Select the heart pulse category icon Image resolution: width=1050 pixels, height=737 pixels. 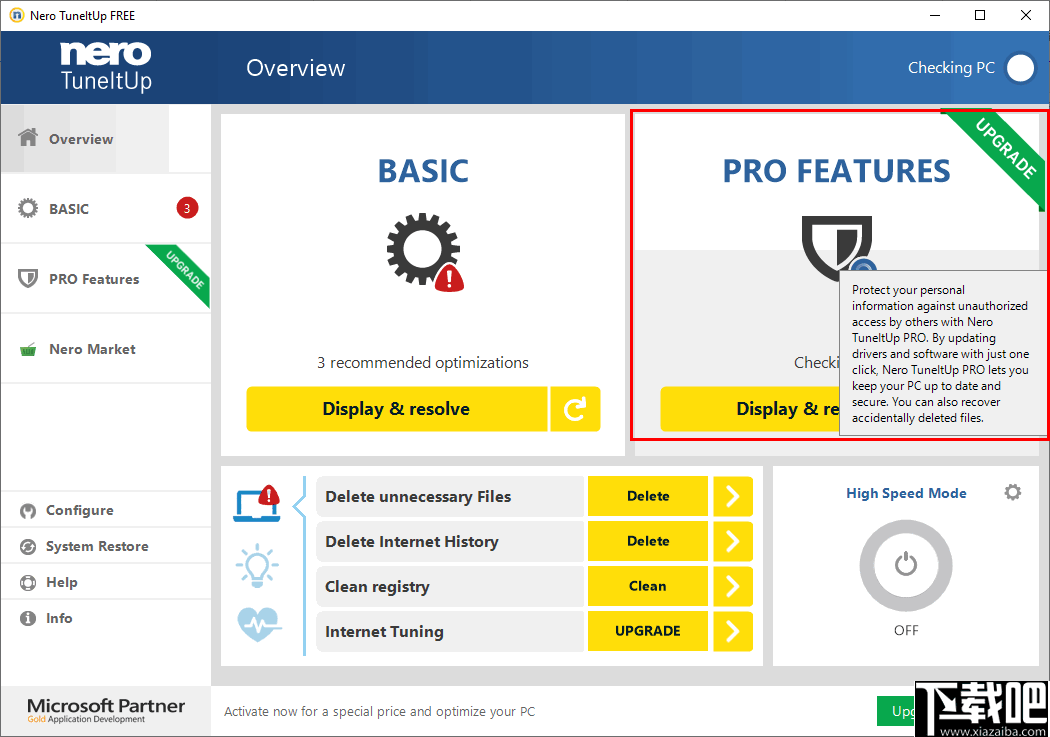pos(259,625)
